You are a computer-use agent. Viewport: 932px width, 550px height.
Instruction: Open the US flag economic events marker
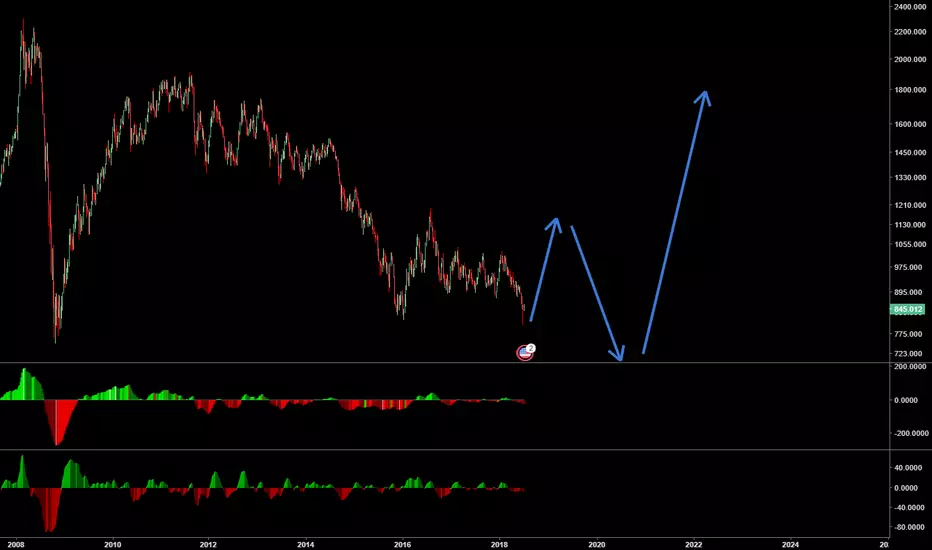[525, 353]
